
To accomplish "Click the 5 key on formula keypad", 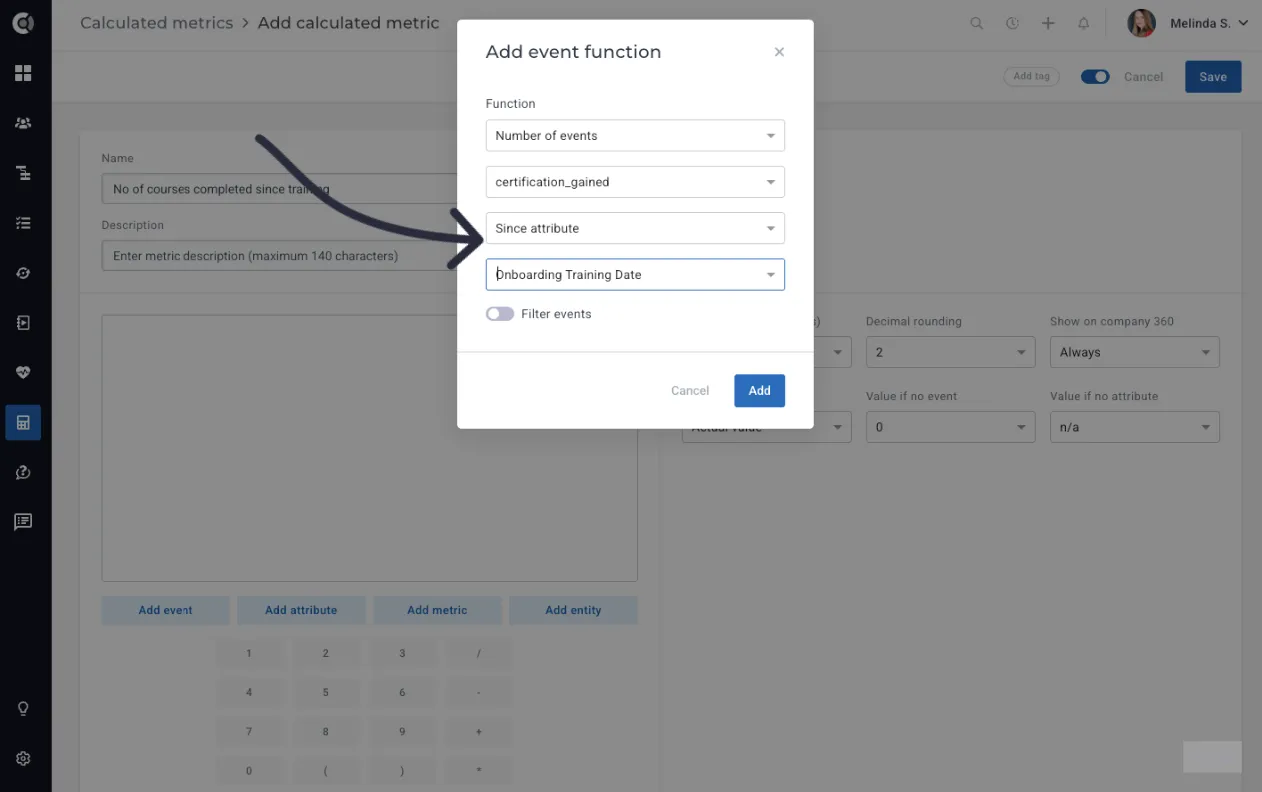I will point(326,692).
